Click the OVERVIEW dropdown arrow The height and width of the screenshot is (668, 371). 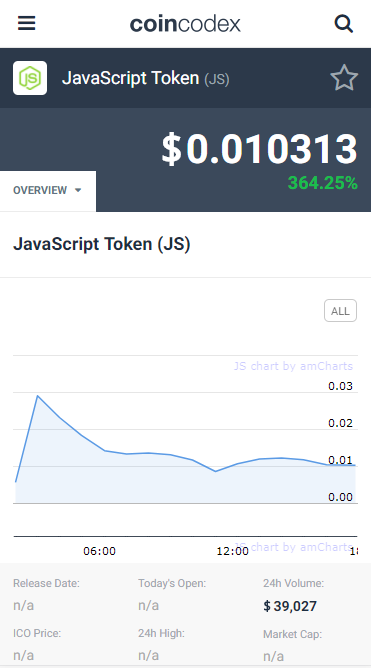(78, 190)
